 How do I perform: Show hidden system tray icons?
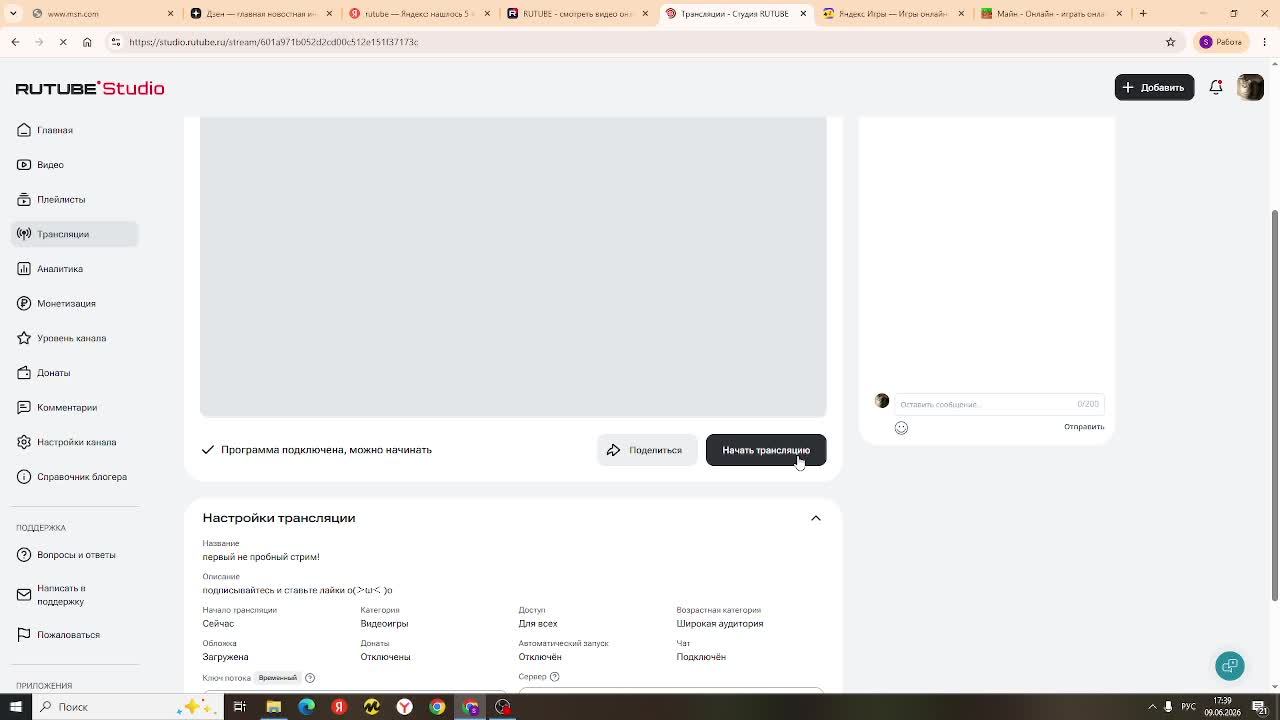(1151, 707)
